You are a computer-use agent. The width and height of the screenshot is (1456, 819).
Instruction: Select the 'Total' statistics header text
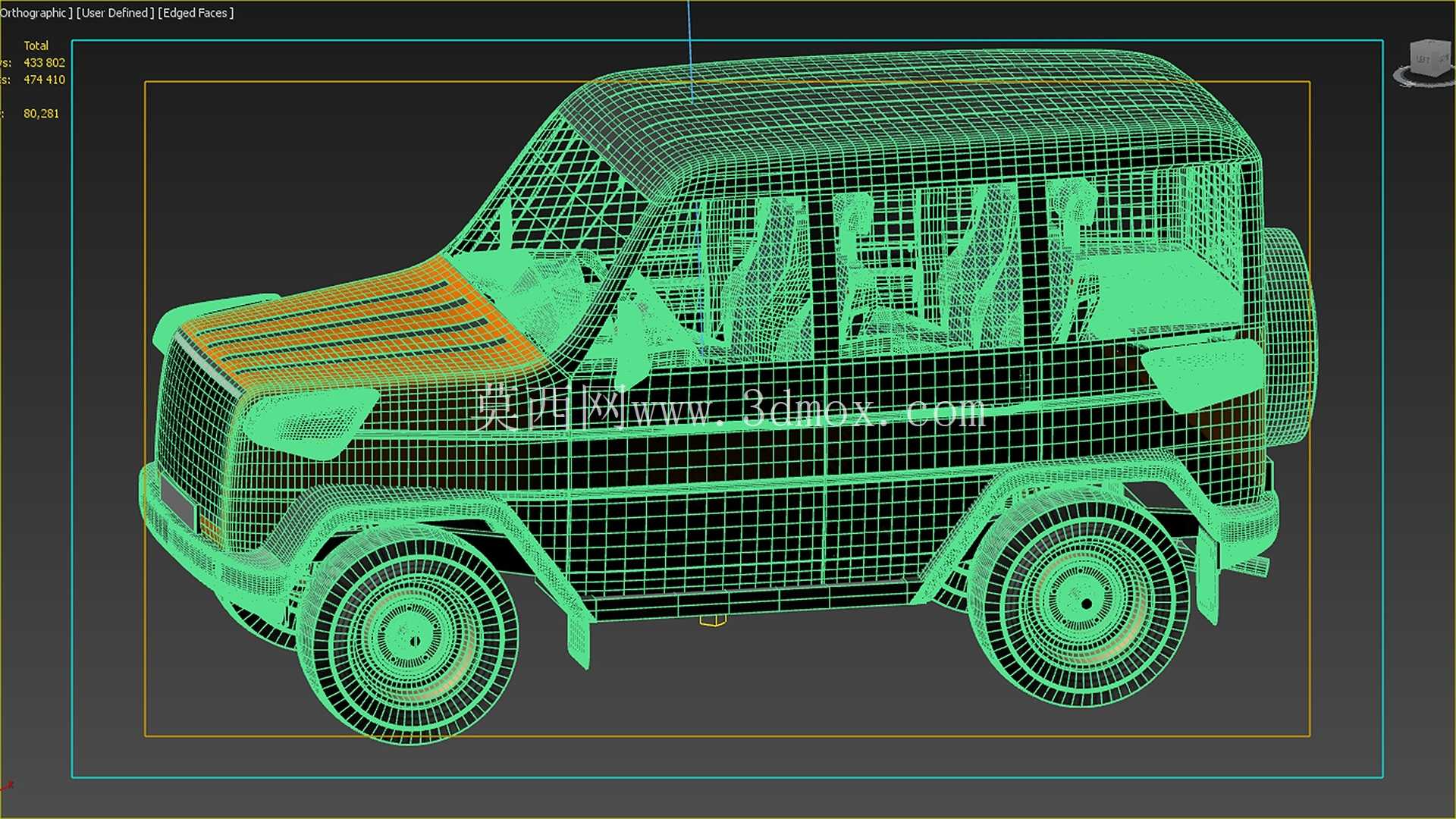tap(36, 45)
